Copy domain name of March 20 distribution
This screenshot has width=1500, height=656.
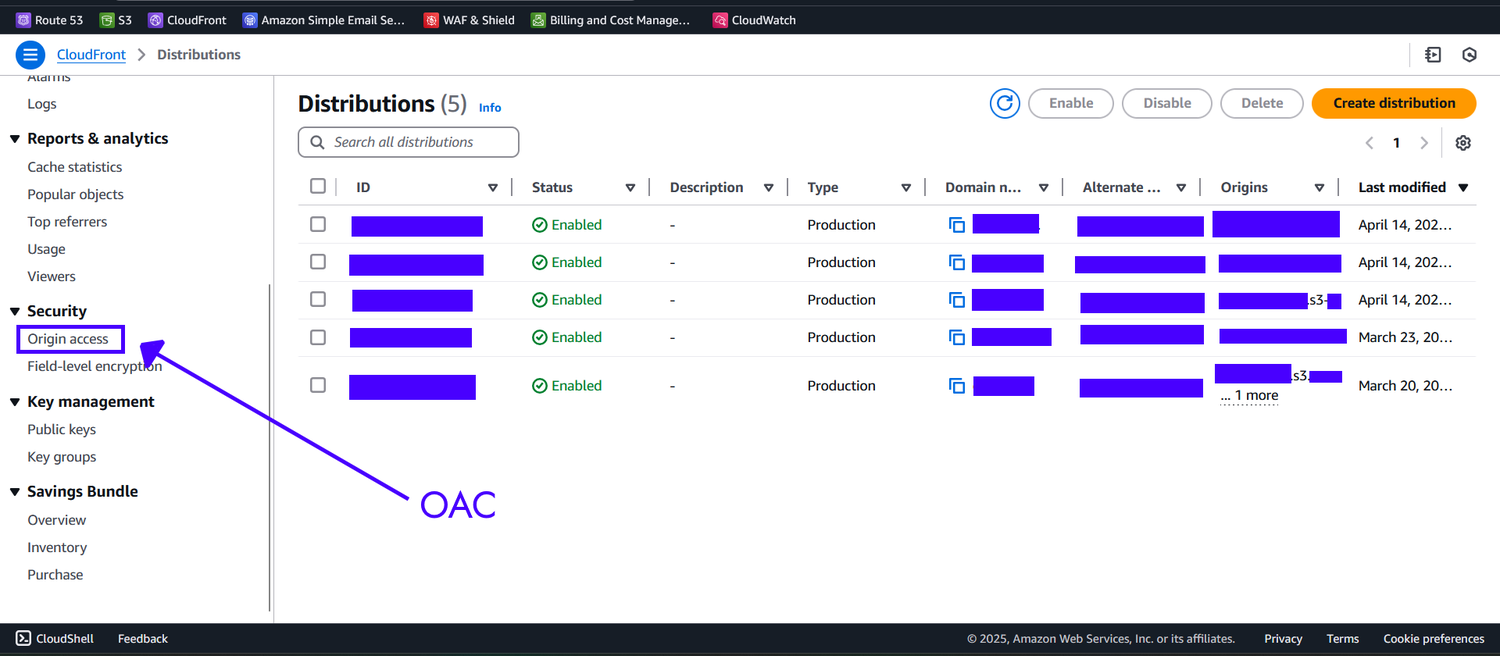[957, 386]
